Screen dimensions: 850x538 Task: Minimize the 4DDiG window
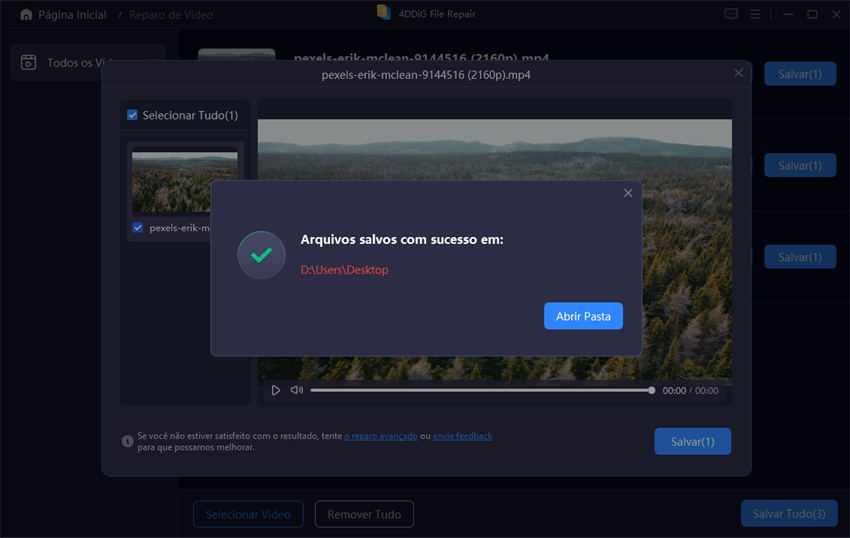pos(788,14)
